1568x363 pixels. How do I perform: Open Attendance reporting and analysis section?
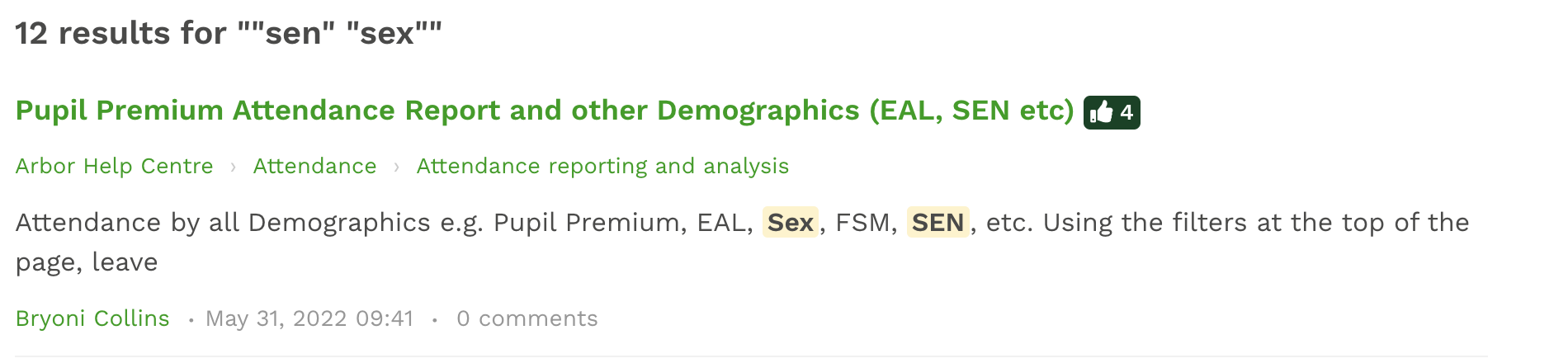click(602, 167)
